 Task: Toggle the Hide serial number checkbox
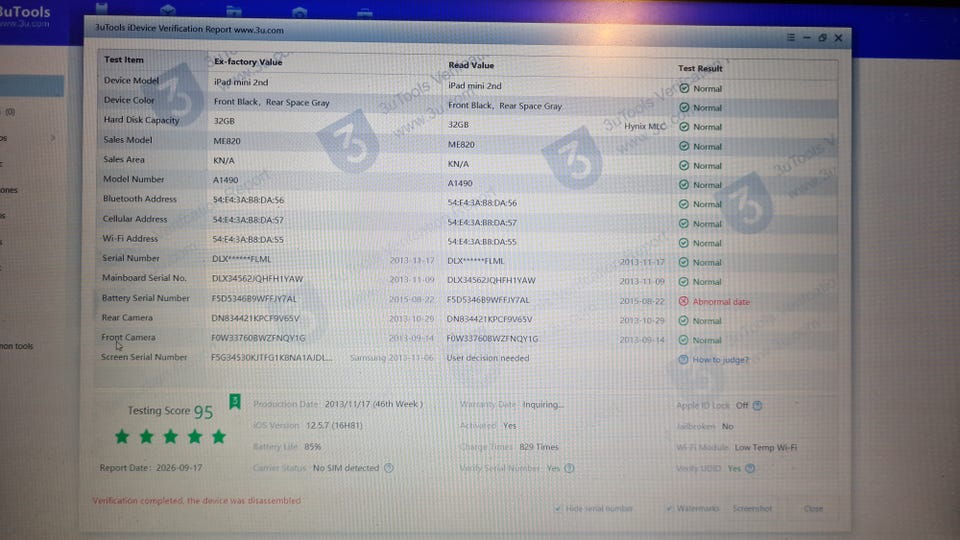coord(557,508)
